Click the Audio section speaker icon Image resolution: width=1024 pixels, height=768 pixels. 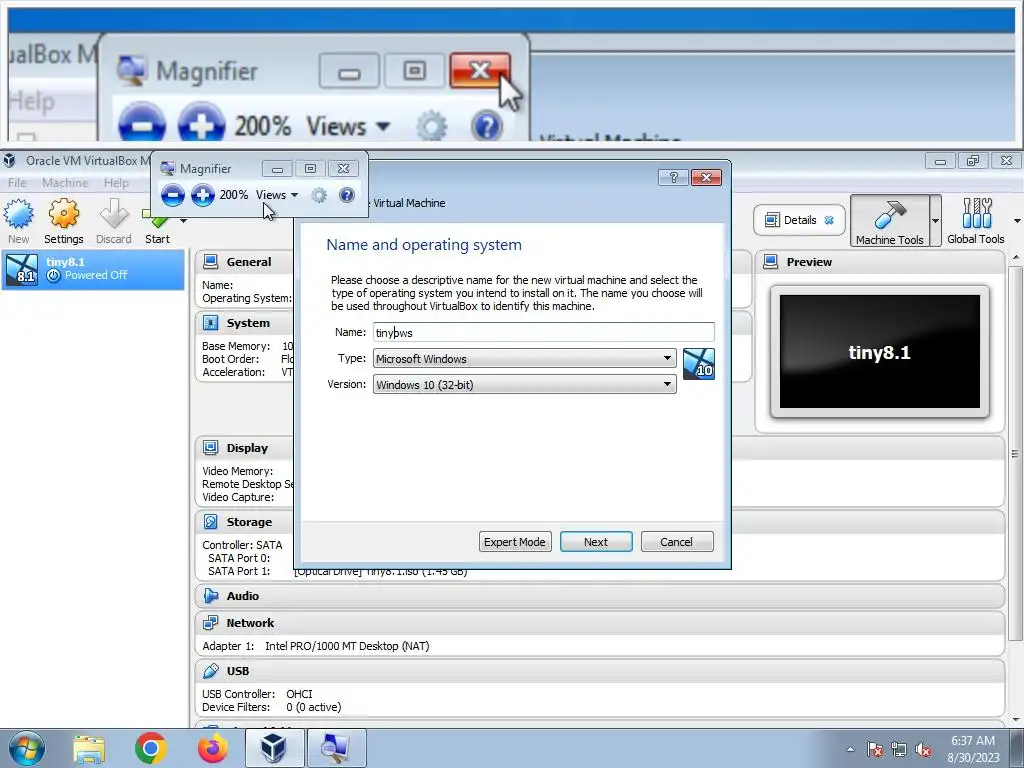coord(210,596)
